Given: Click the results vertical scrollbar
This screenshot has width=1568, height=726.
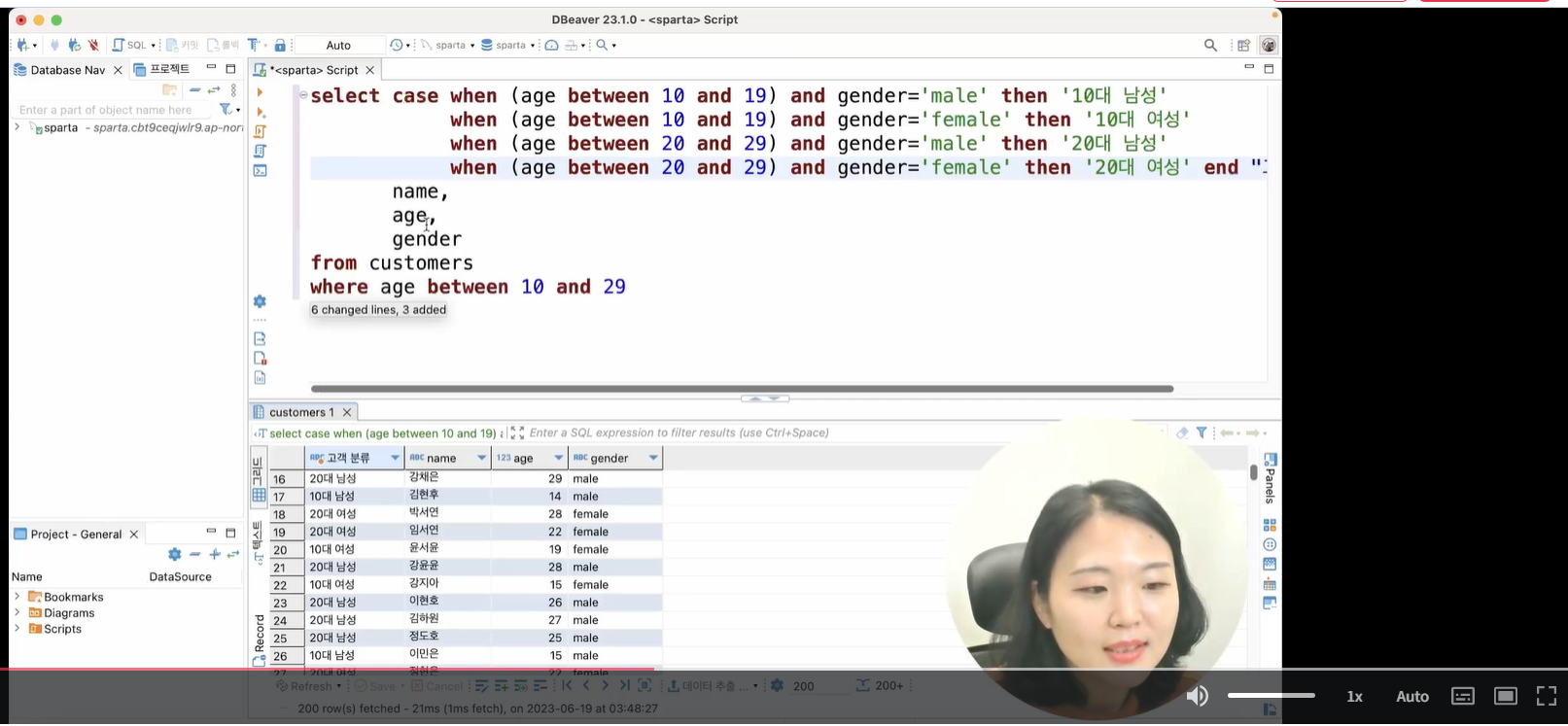Looking at the screenshot, I should click(1254, 472).
